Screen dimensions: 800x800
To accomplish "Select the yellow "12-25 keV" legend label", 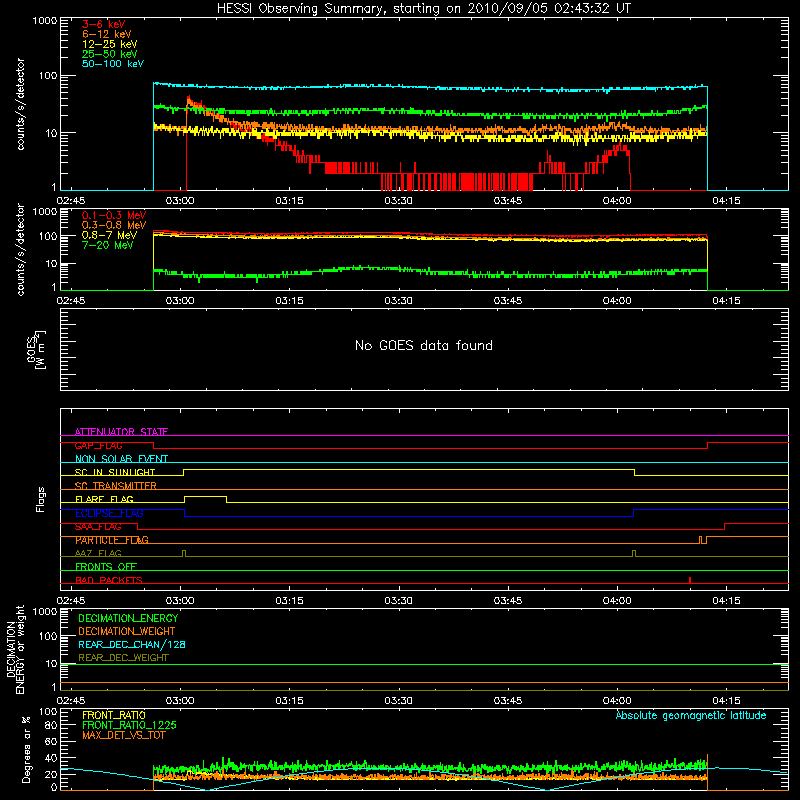I will point(110,44).
